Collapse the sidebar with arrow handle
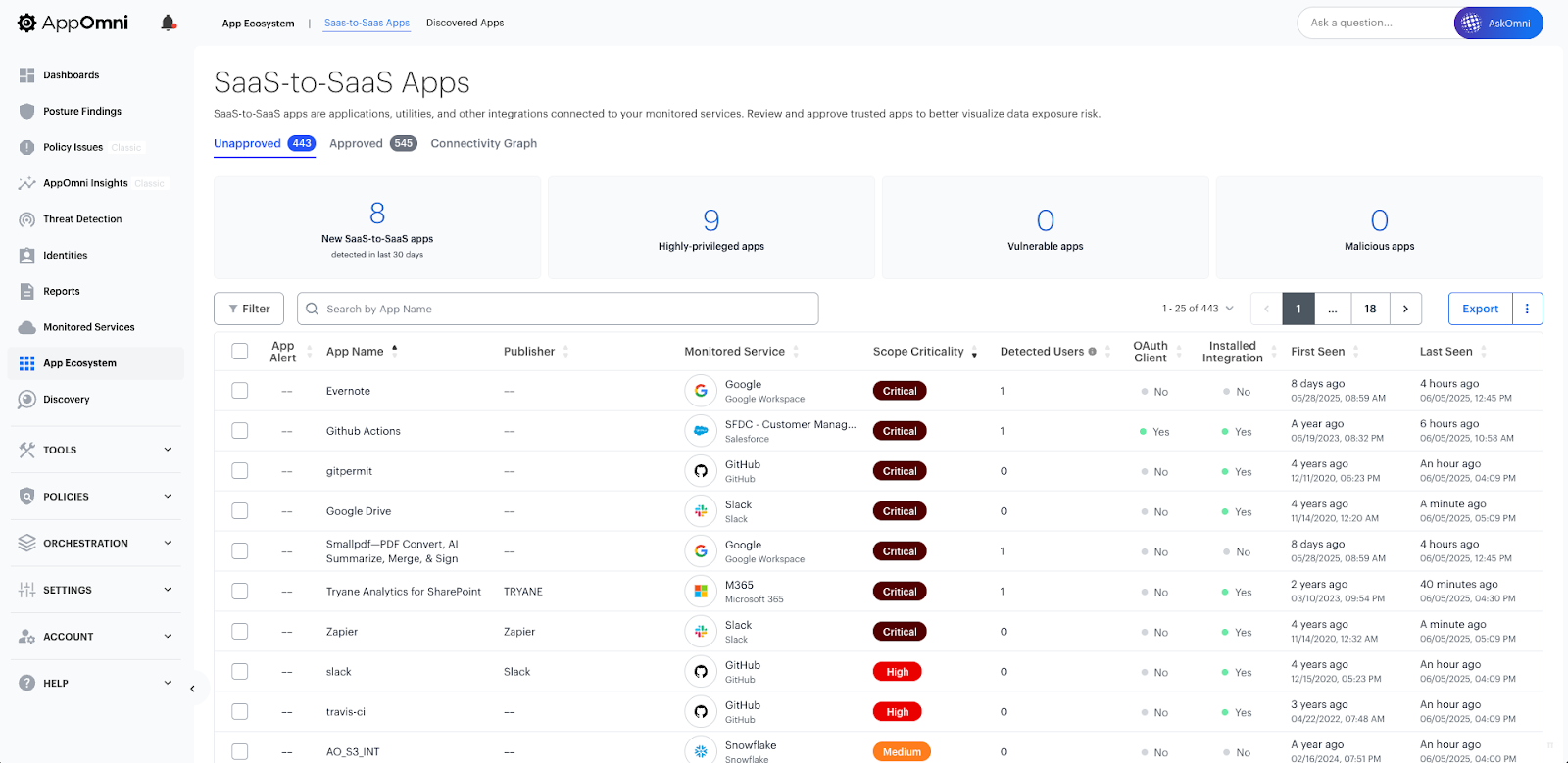The width and height of the screenshot is (1568, 763). tap(192, 689)
